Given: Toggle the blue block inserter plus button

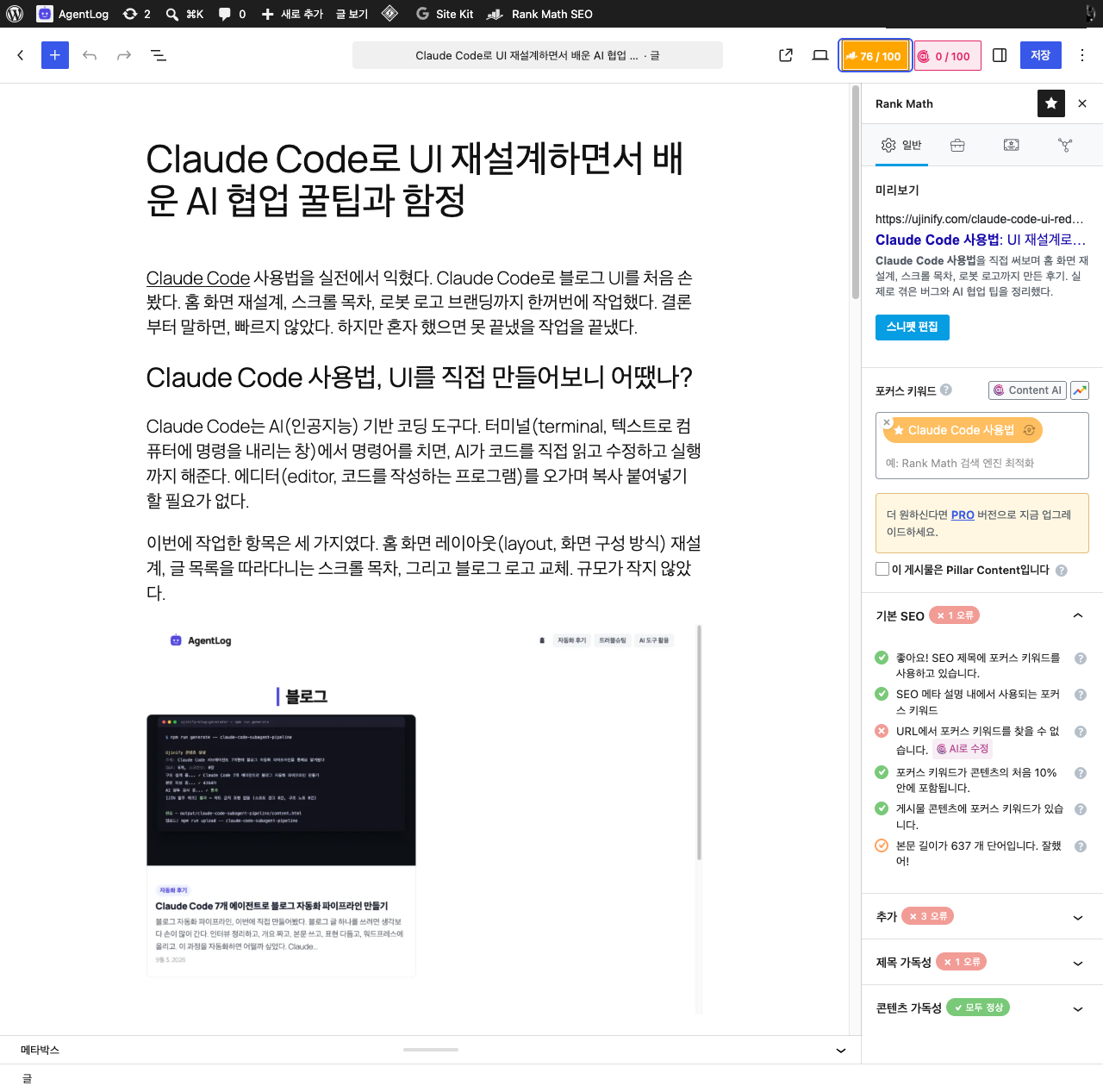Looking at the screenshot, I should click(55, 55).
